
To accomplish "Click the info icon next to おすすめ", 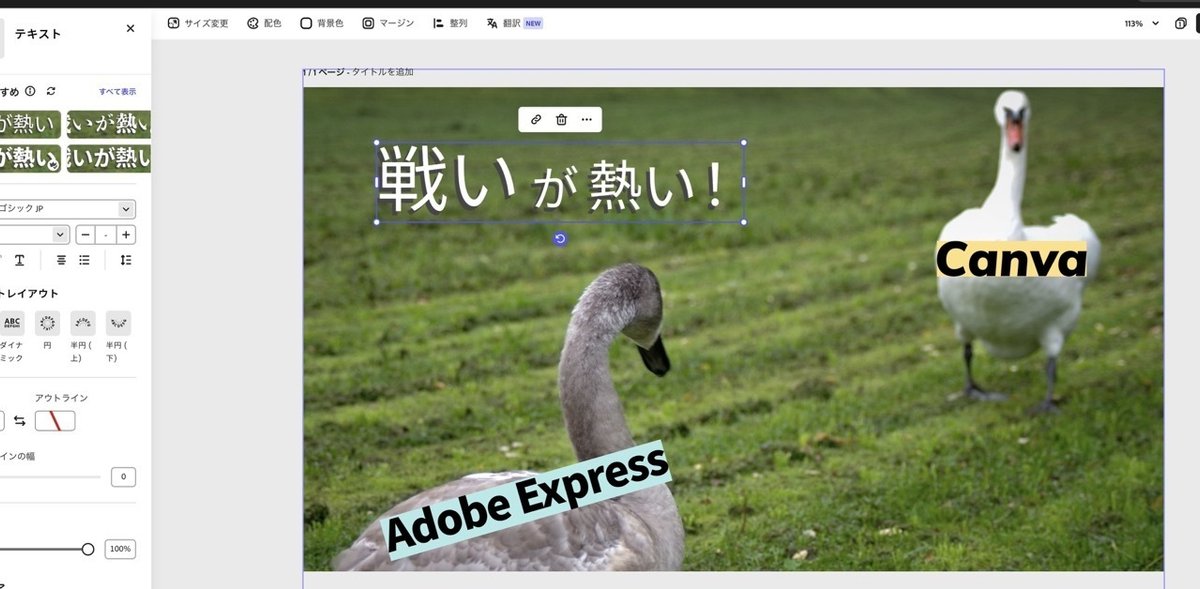I will click(30, 91).
